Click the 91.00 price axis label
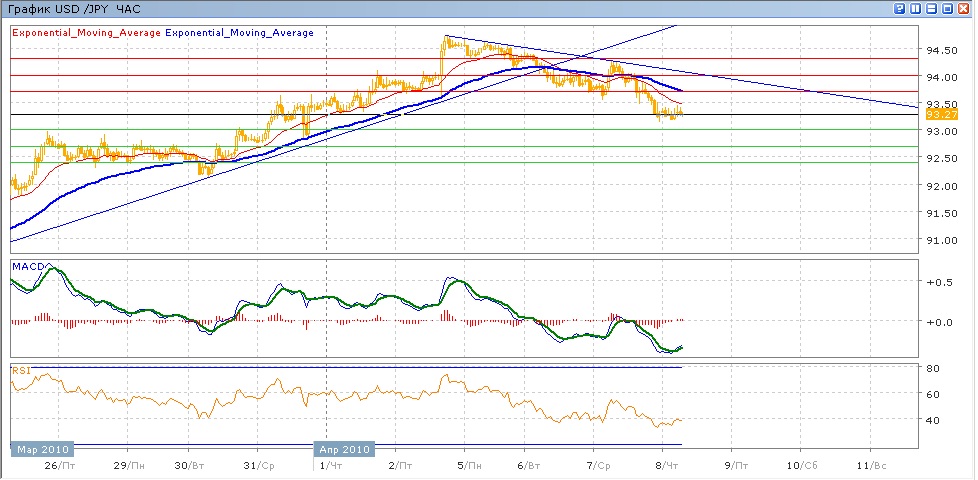The image size is (978, 480). coord(942,240)
